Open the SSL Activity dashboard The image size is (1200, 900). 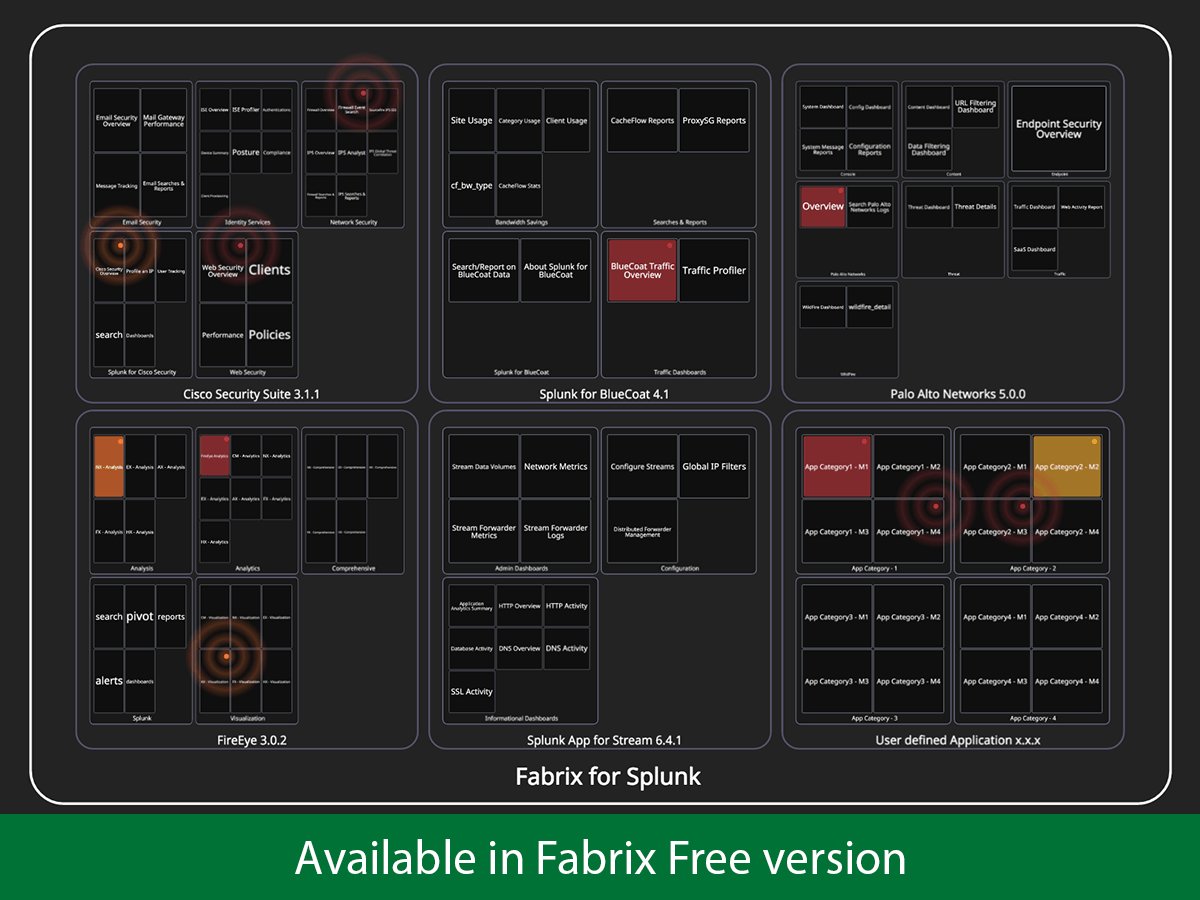tap(471, 691)
